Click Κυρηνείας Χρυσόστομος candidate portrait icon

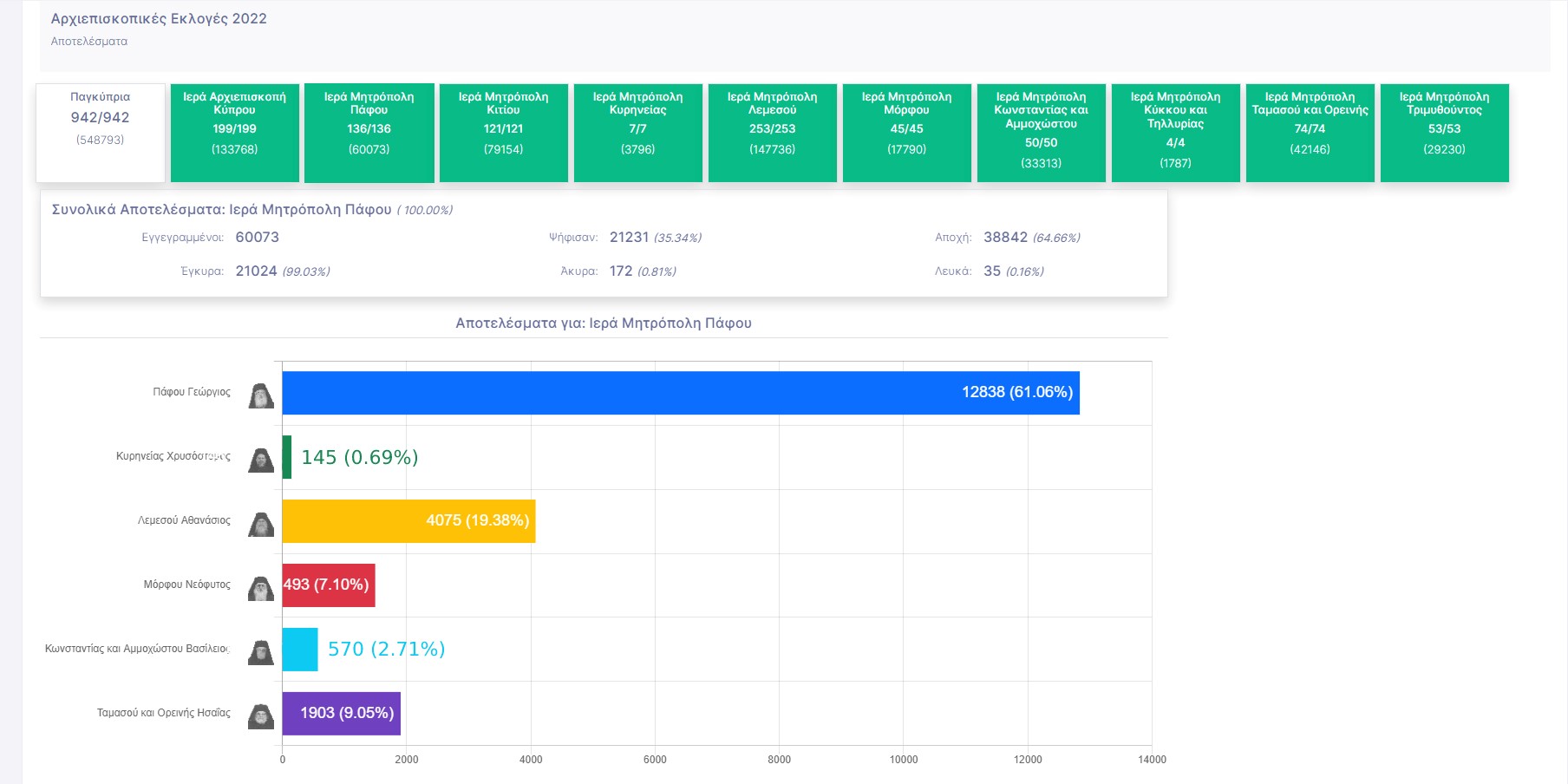click(x=261, y=460)
